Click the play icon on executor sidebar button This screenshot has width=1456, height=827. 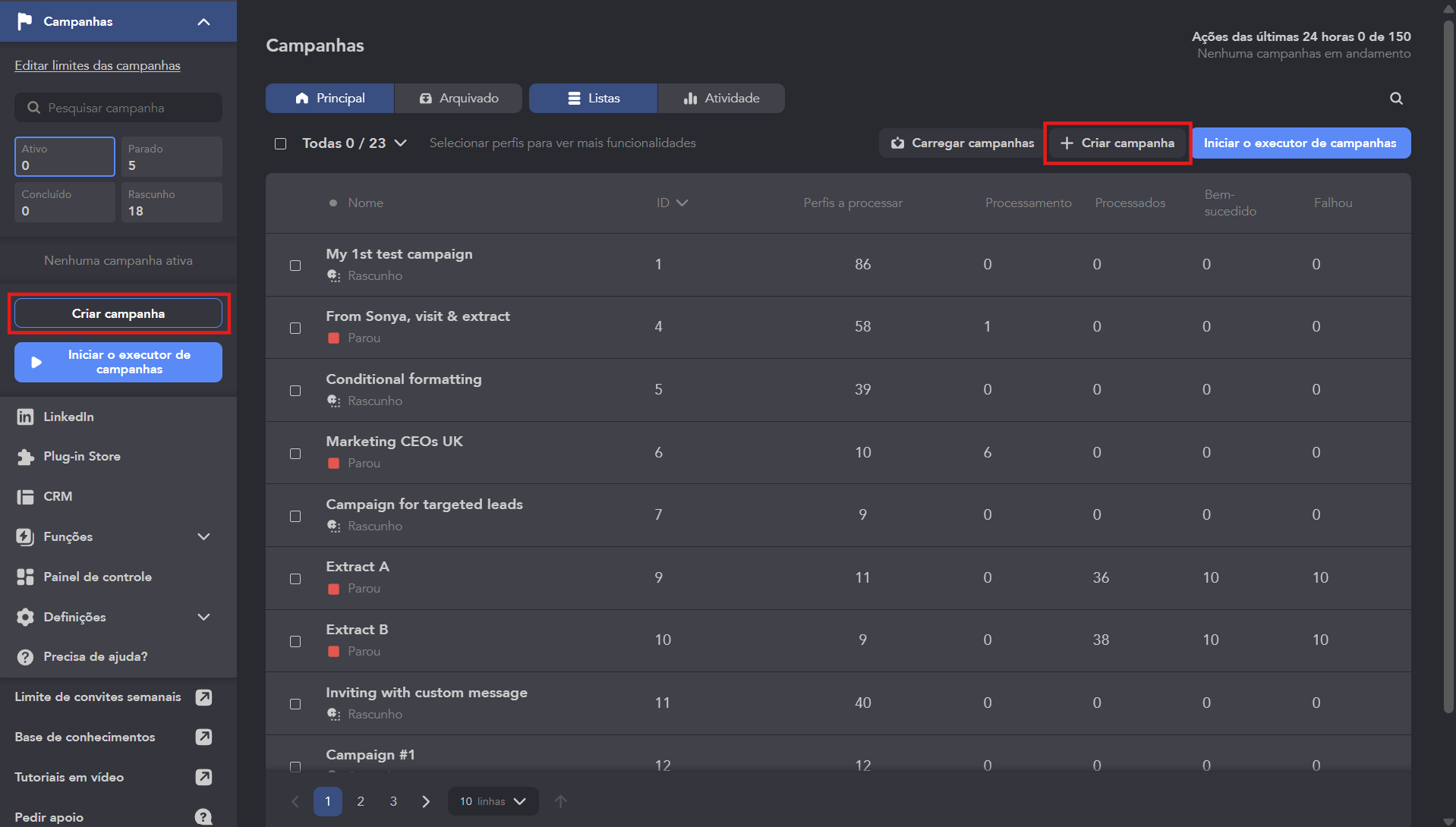[36, 362]
